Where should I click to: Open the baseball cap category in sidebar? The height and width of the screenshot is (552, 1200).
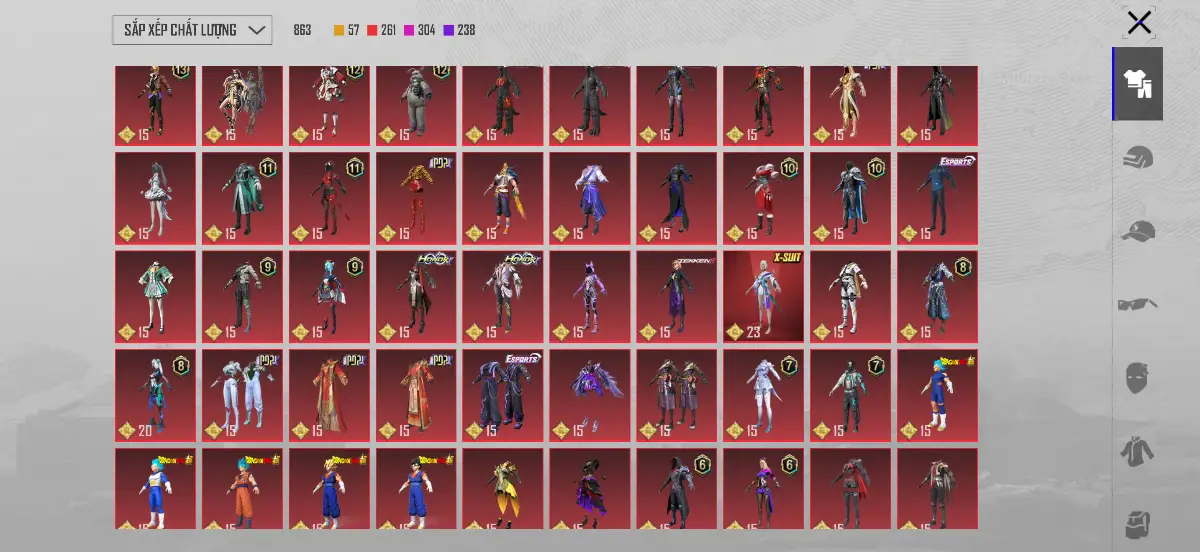(1138, 231)
